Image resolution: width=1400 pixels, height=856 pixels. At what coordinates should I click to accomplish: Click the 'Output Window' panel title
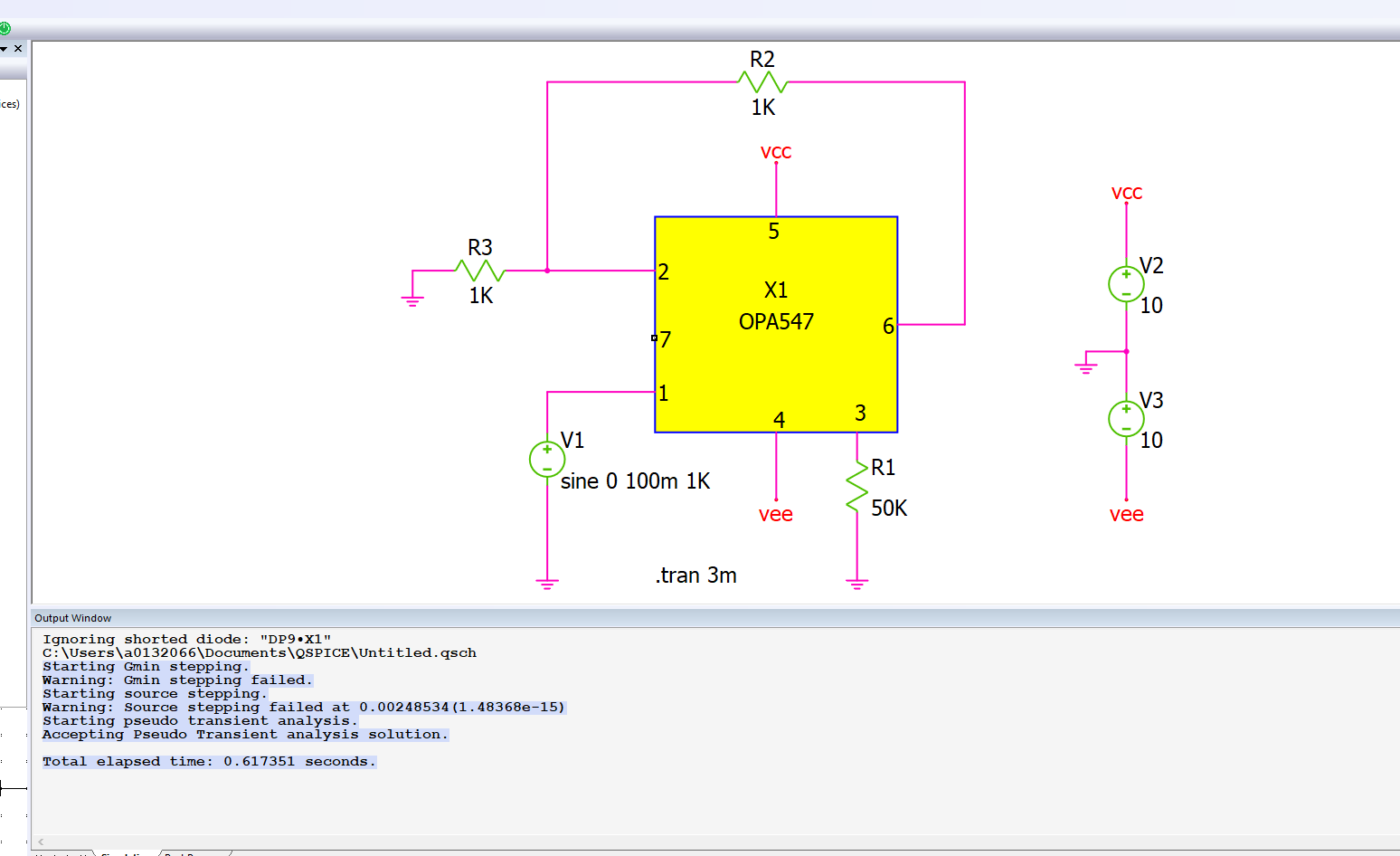point(72,618)
